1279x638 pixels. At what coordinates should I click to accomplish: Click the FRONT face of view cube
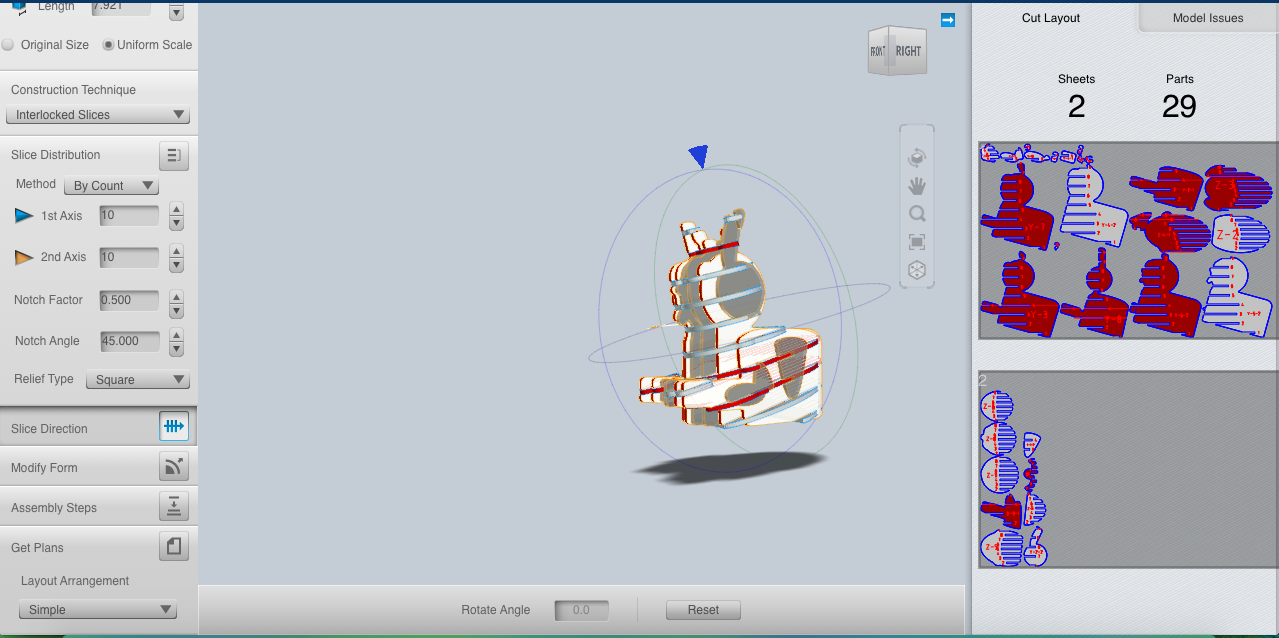tap(878, 52)
